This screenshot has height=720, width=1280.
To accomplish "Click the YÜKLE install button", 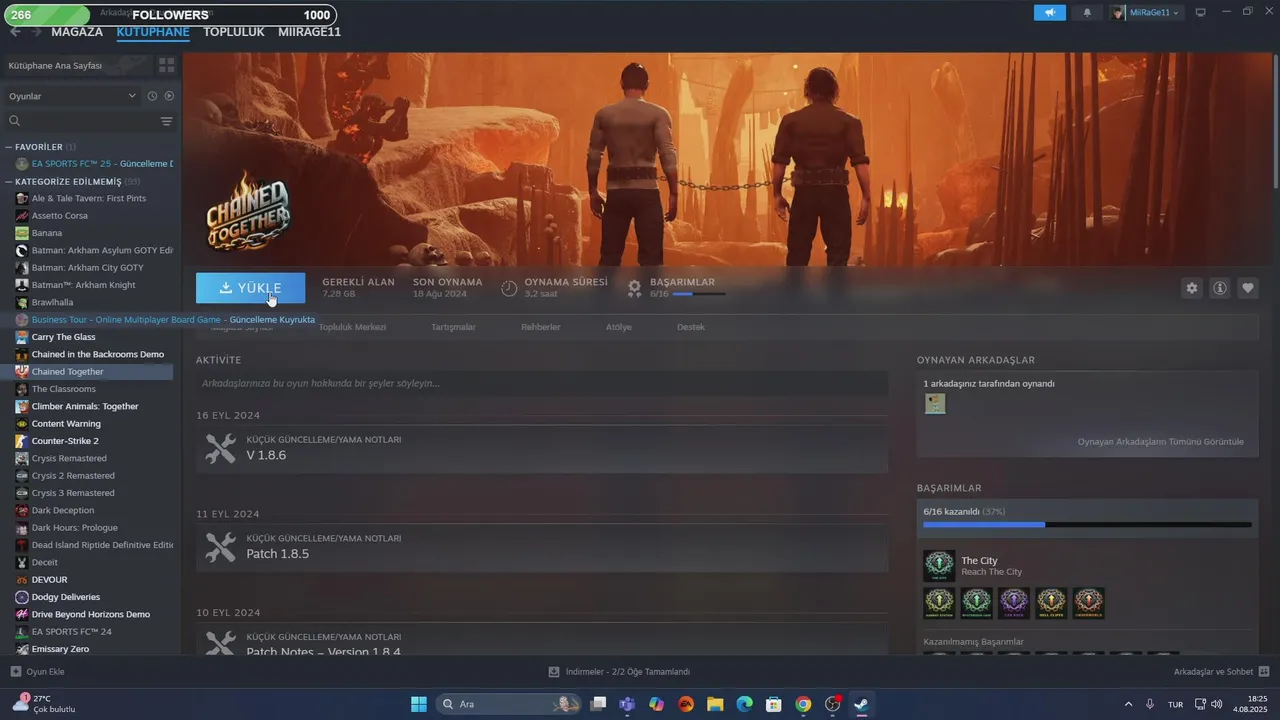I will 250,288.
